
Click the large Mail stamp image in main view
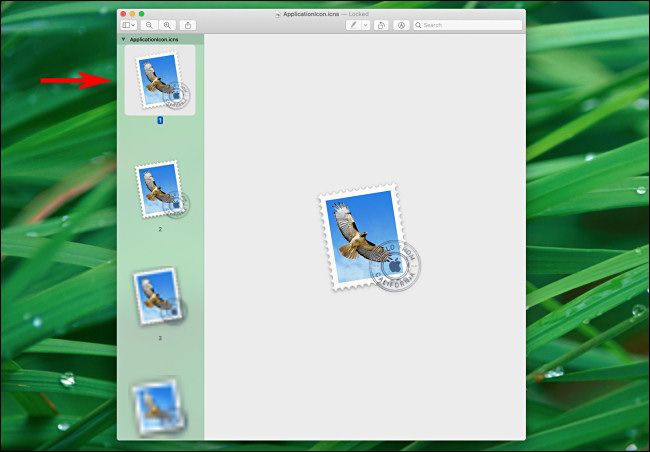coord(369,238)
